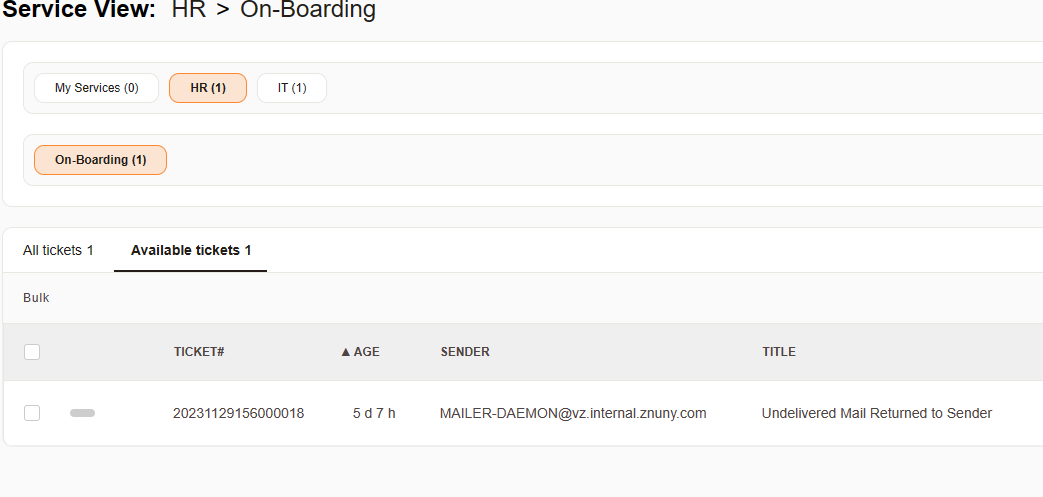Sort by the SENDER column header
Screen dimensions: 1043x497
click(465, 352)
